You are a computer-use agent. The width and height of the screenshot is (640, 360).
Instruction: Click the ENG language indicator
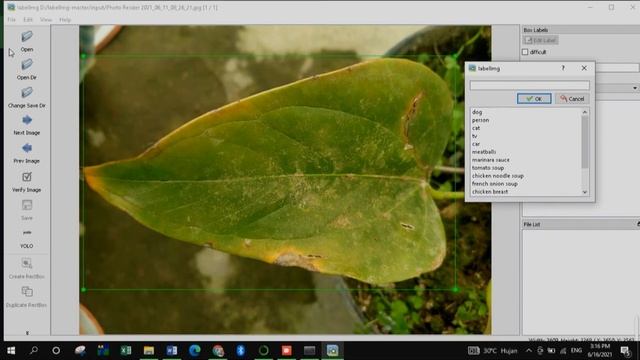point(576,350)
